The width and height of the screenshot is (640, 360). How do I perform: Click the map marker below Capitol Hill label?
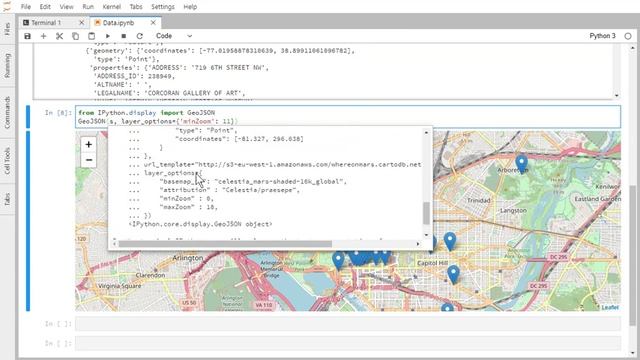[x=453, y=274]
